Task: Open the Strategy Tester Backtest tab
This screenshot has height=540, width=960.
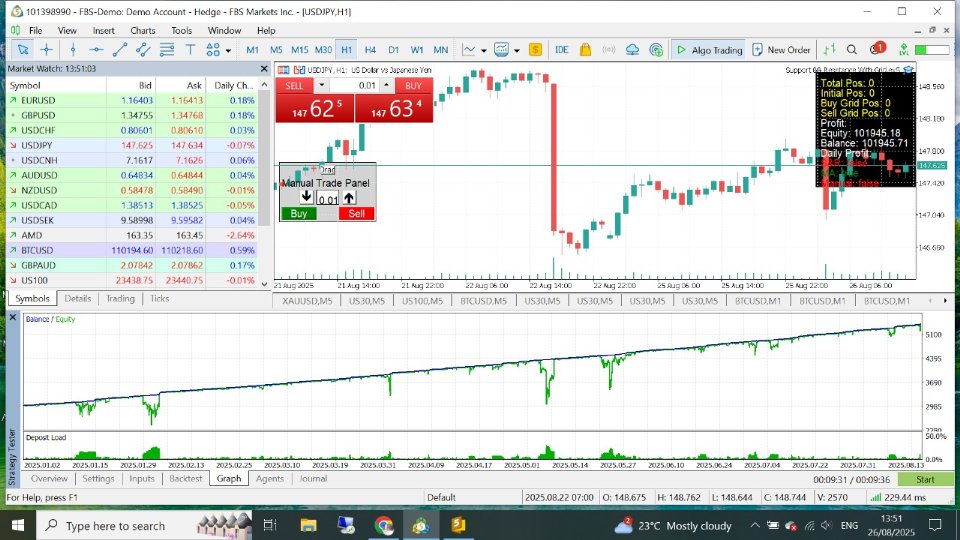Action: tap(186, 479)
